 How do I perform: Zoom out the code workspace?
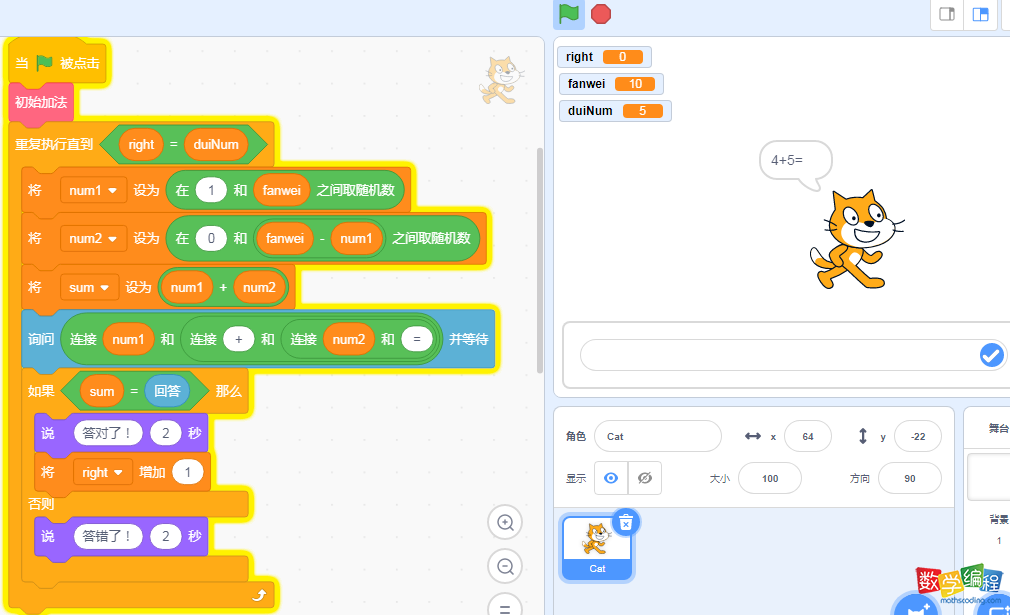(506, 566)
